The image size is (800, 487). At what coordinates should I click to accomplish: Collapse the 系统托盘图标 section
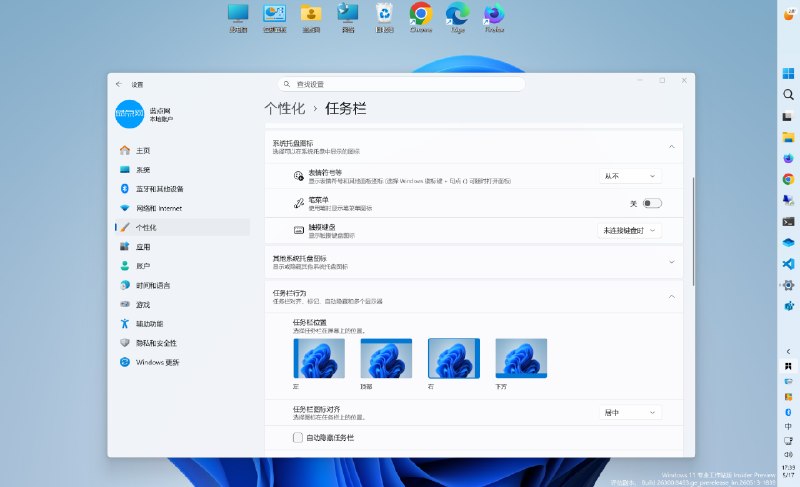pos(671,147)
